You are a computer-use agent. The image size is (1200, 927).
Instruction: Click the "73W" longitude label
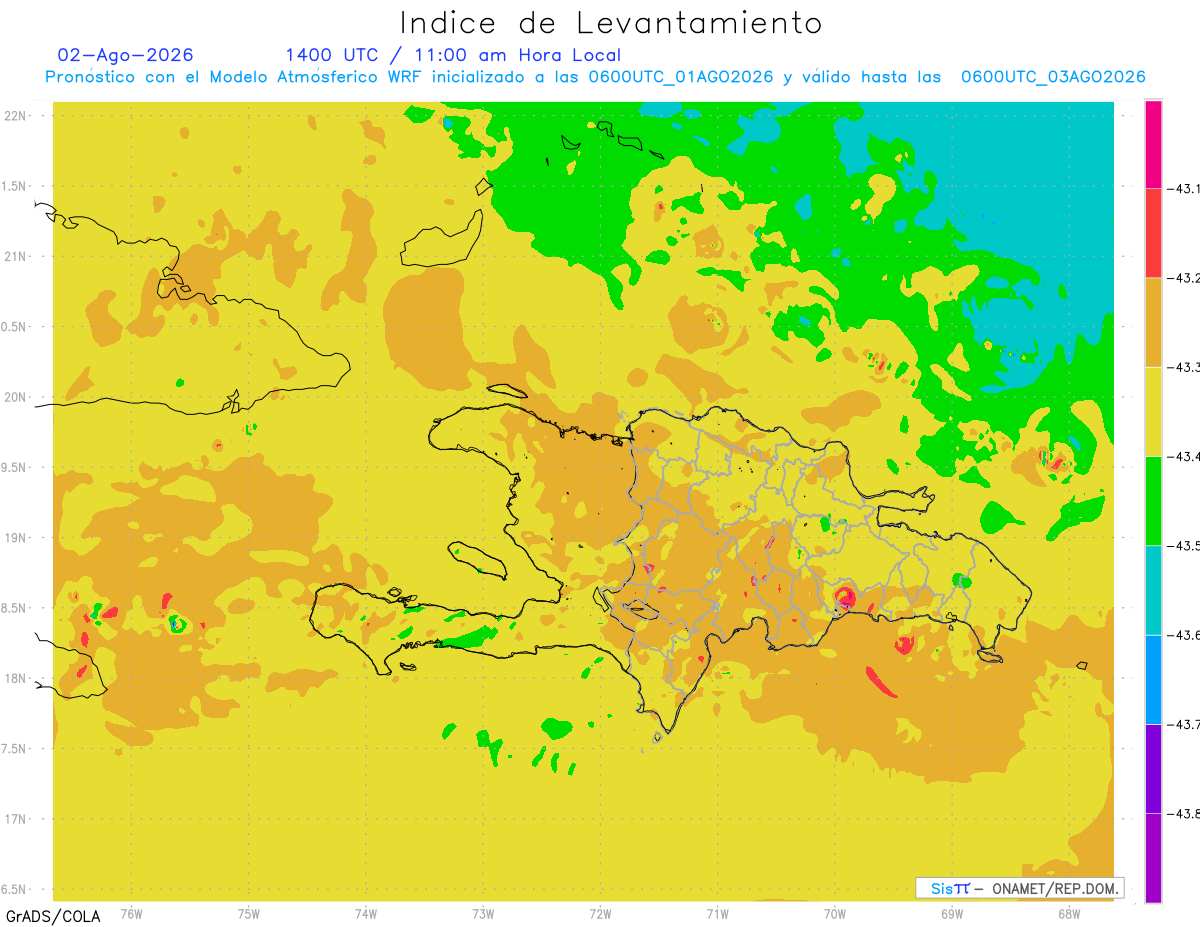pyautogui.click(x=483, y=913)
